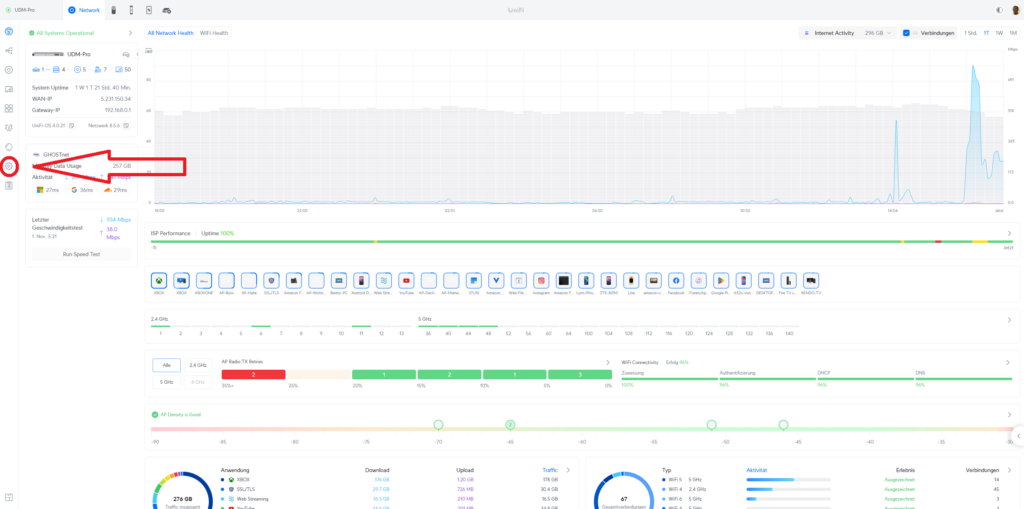Click the first XBOX app icon

[x=159, y=281]
